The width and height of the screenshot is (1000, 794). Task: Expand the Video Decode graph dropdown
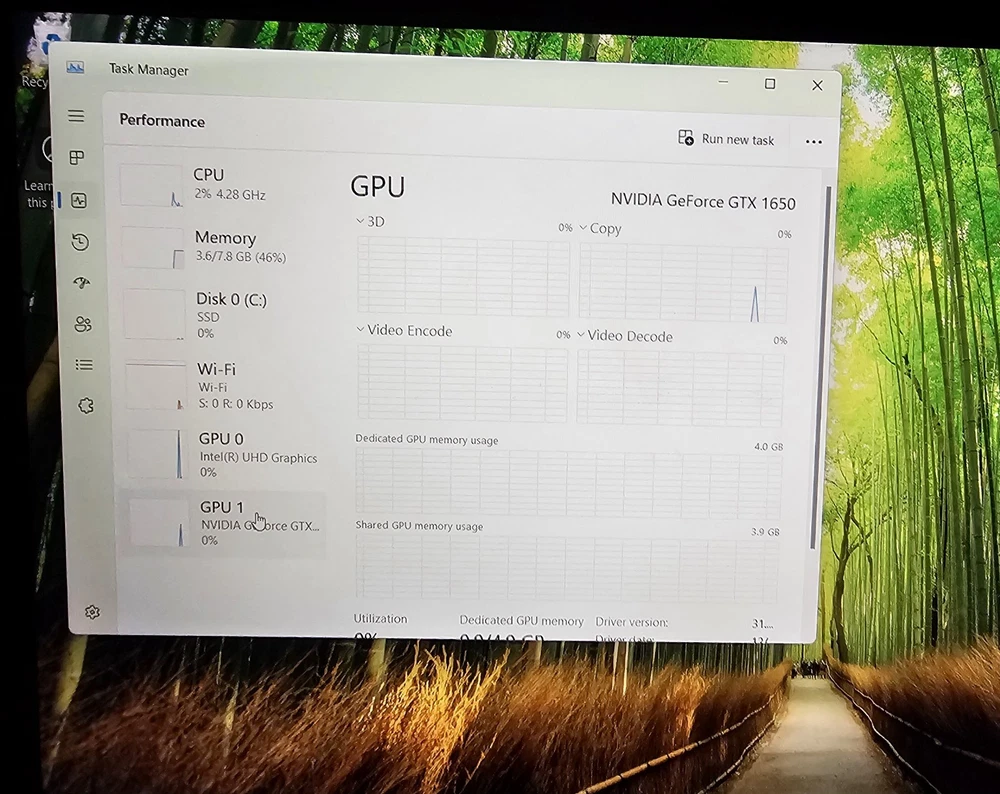click(x=581, y=336)
